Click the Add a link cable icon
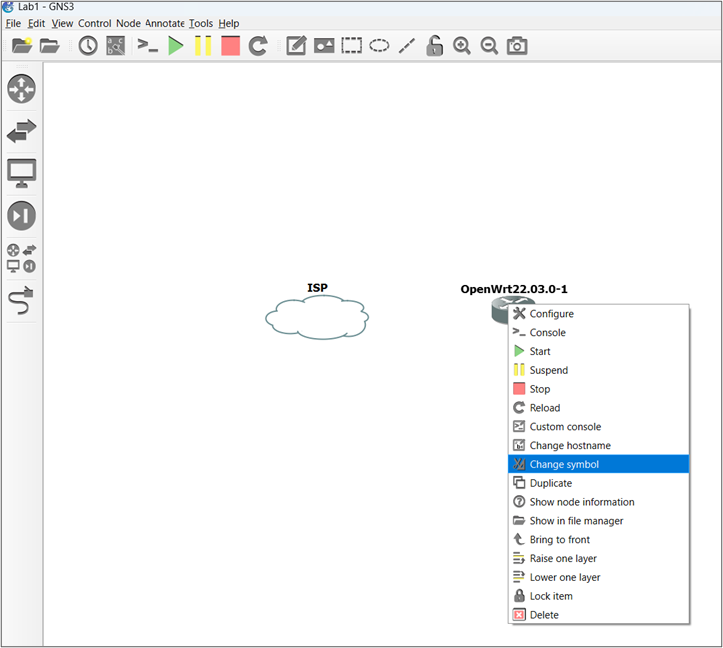 tap(21, 300)
